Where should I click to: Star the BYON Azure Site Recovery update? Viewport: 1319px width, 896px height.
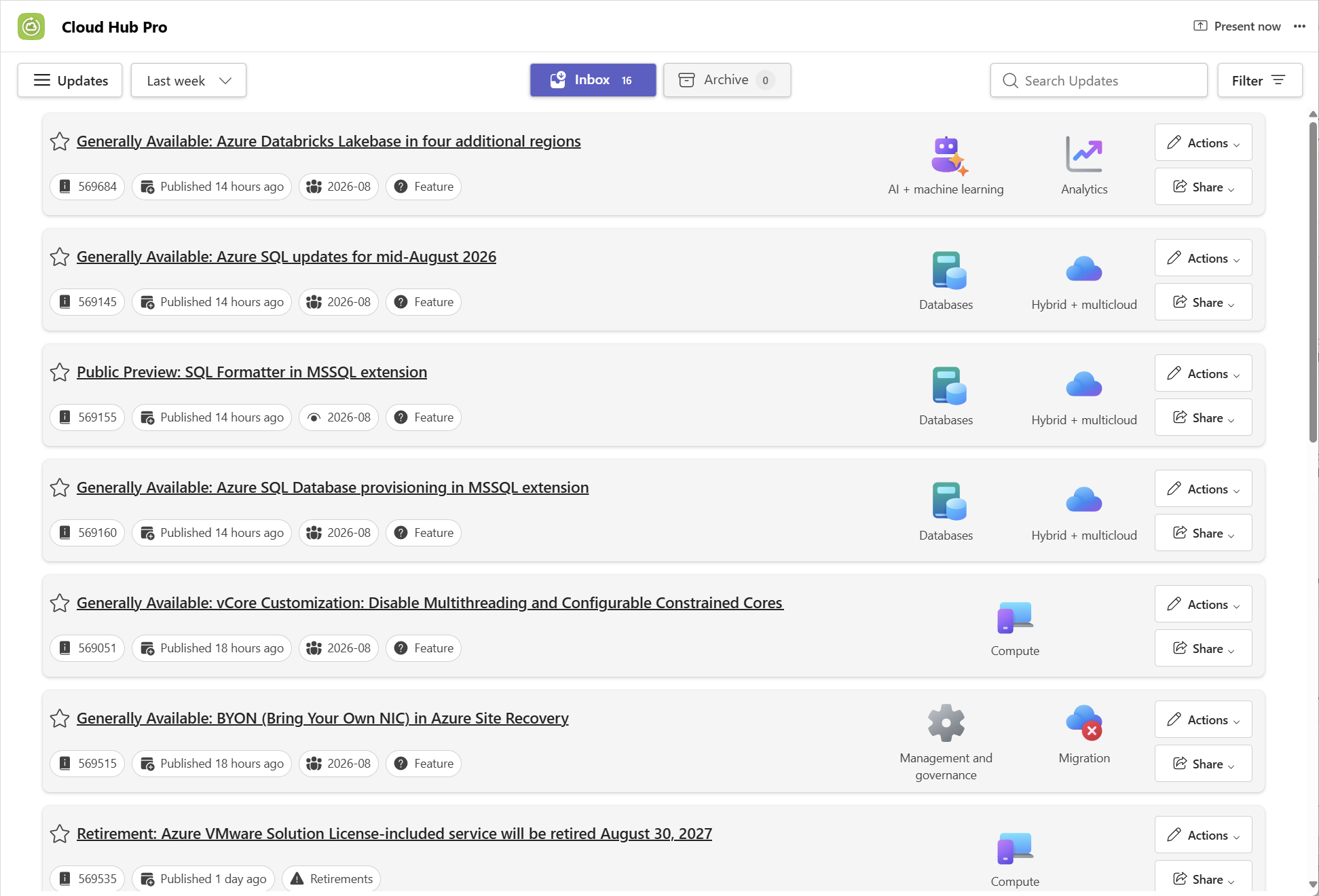pos(60,718)
